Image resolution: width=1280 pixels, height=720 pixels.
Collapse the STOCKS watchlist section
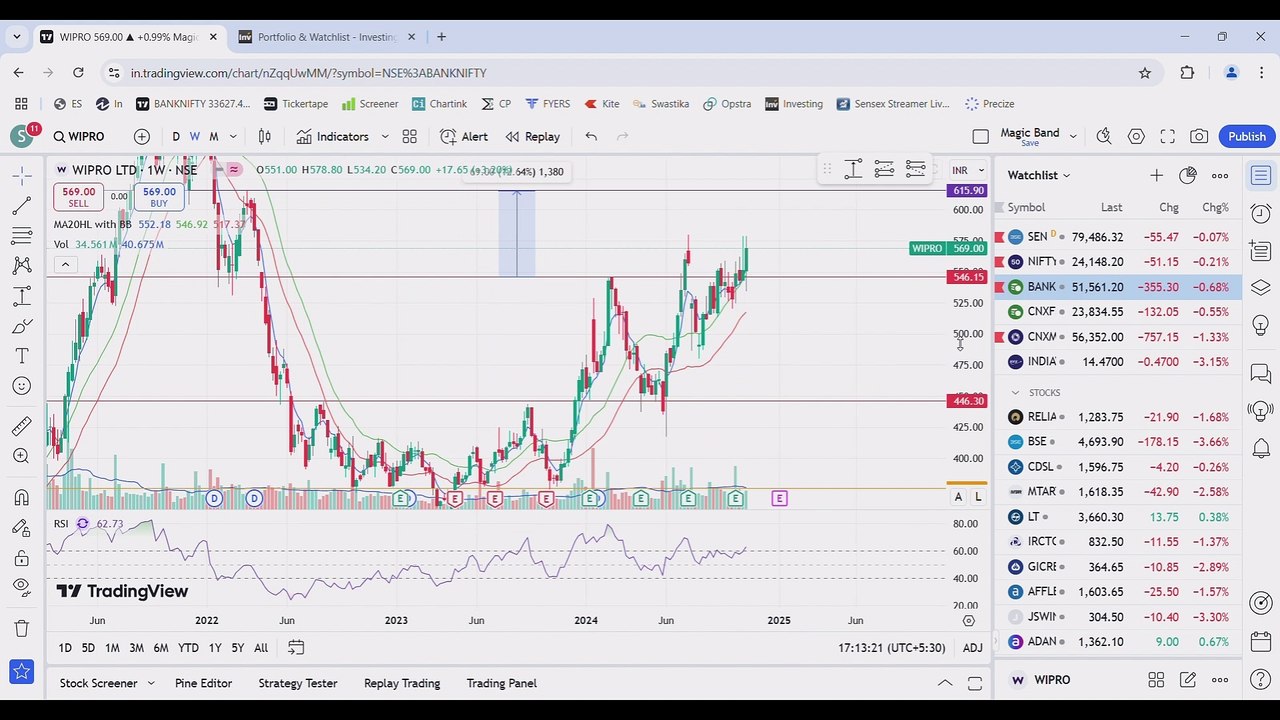point(1015,393)
